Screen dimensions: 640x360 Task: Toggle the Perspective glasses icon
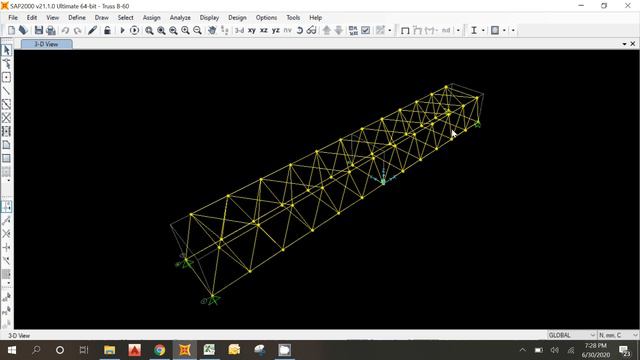311,30
